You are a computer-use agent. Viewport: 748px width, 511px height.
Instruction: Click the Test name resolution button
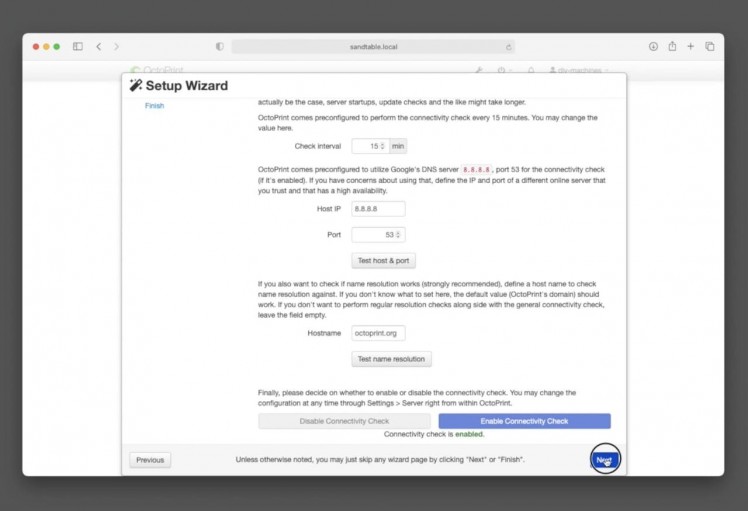(x=391, y=359)
